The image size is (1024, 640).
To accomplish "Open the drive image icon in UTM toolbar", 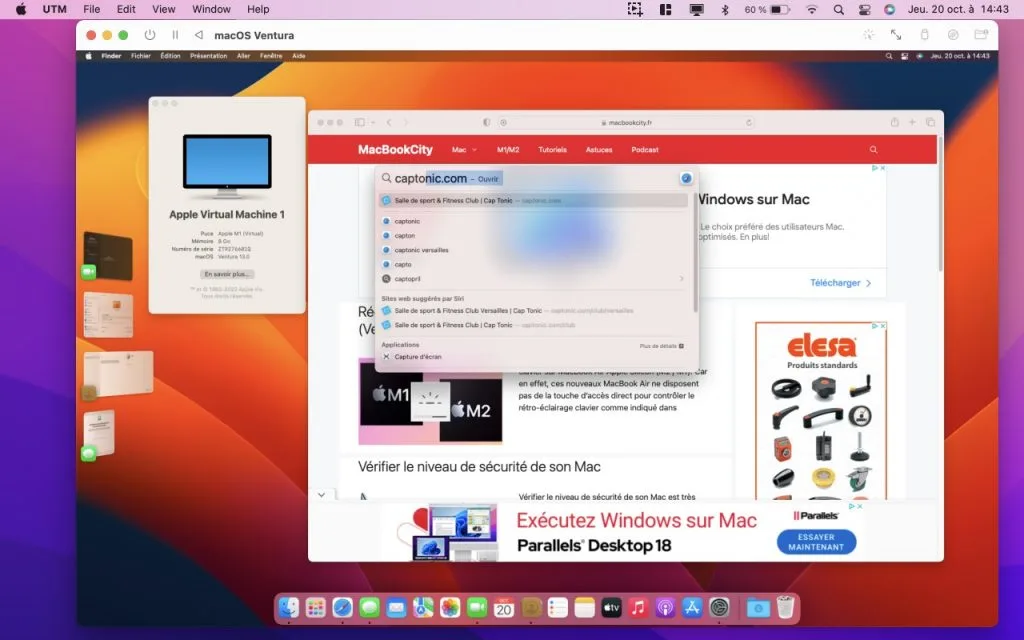I will click(x=953, y=35).
